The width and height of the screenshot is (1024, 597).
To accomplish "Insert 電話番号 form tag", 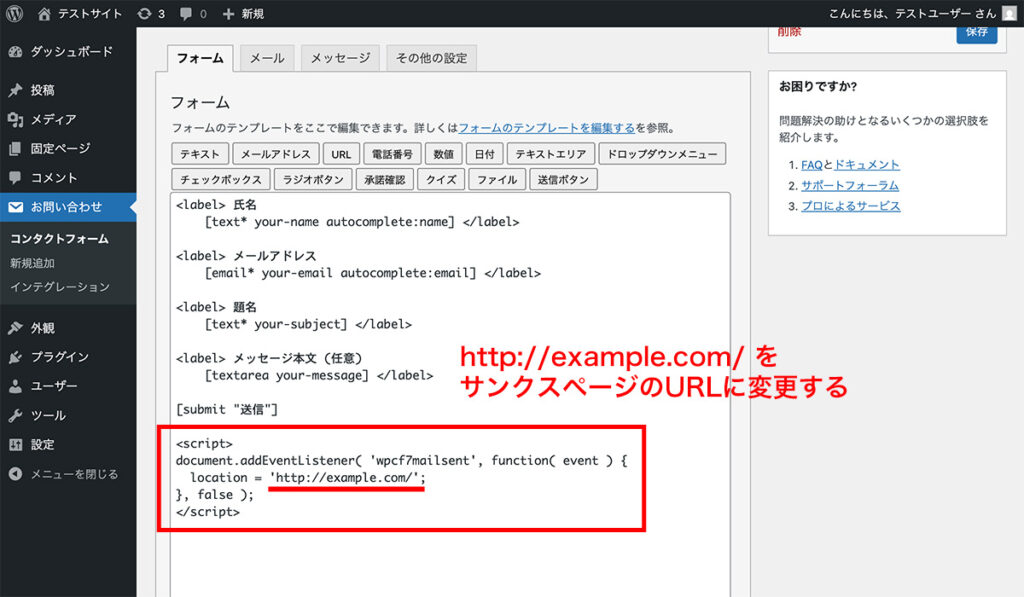I will [392, 154].
